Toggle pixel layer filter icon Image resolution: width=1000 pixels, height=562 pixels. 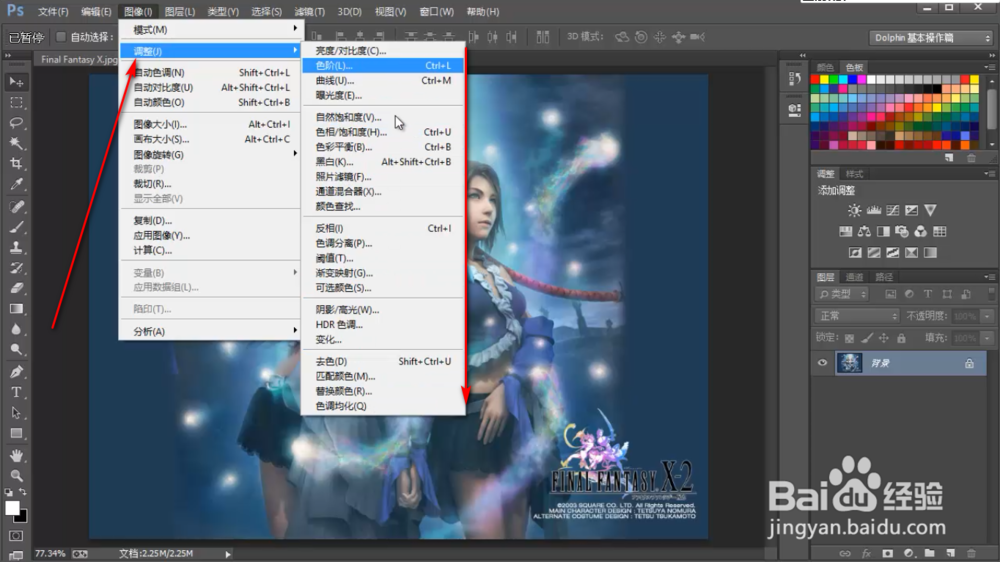pyautogui.click(x=890, y=294)
